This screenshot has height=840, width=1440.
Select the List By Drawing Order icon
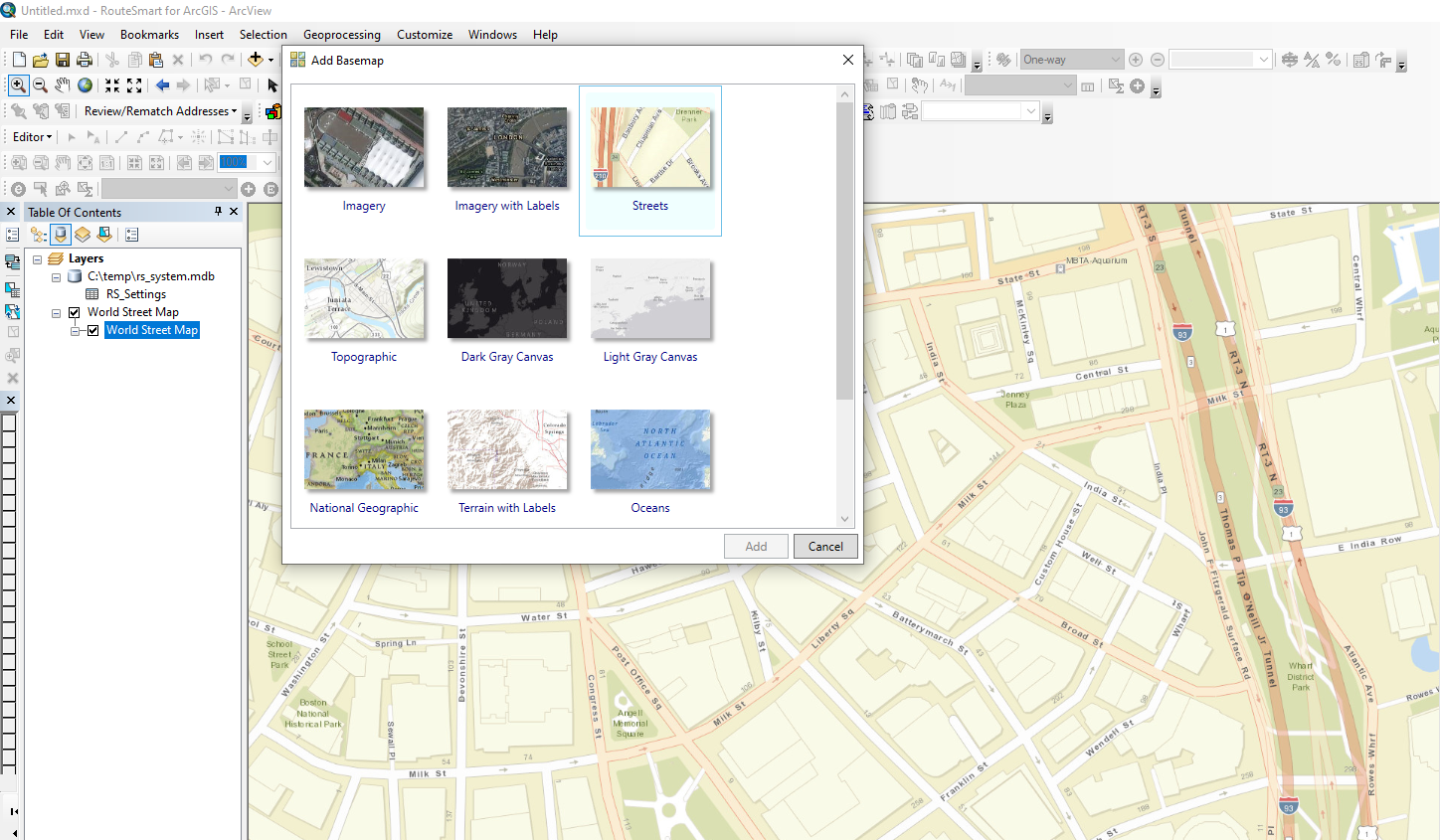click(38, 235)
